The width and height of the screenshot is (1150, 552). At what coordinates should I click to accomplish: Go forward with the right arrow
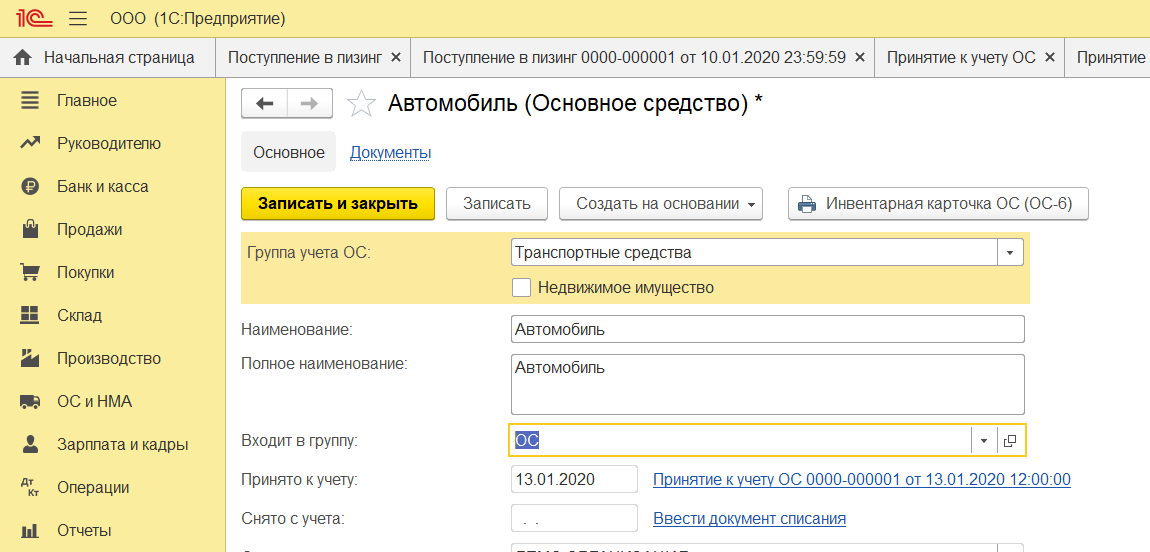click(309, 103)
